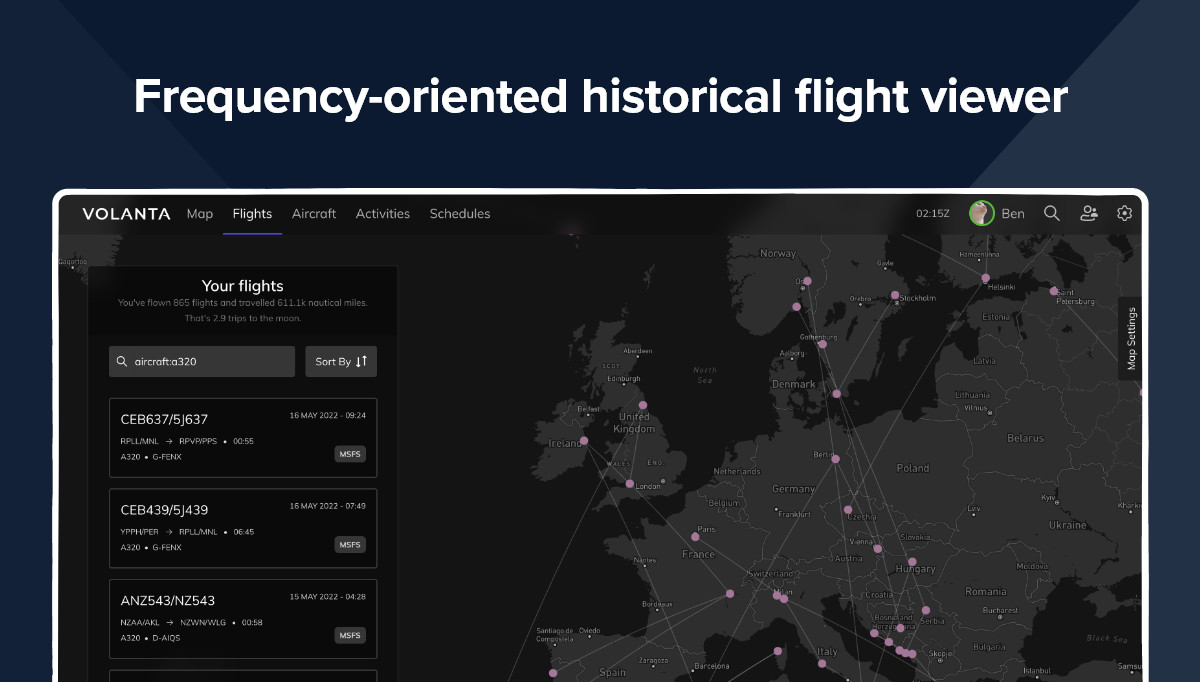The width and height of the screenshot is (1200, 682).
Task: Expand the Map Settings panel
Action: coord(1132,338)
